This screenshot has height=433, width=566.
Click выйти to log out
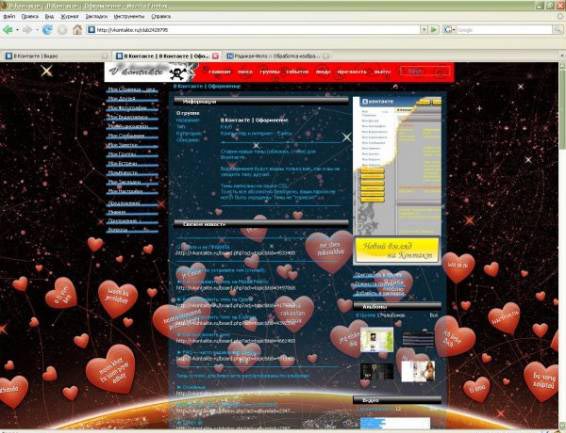[x=382, y=72]
